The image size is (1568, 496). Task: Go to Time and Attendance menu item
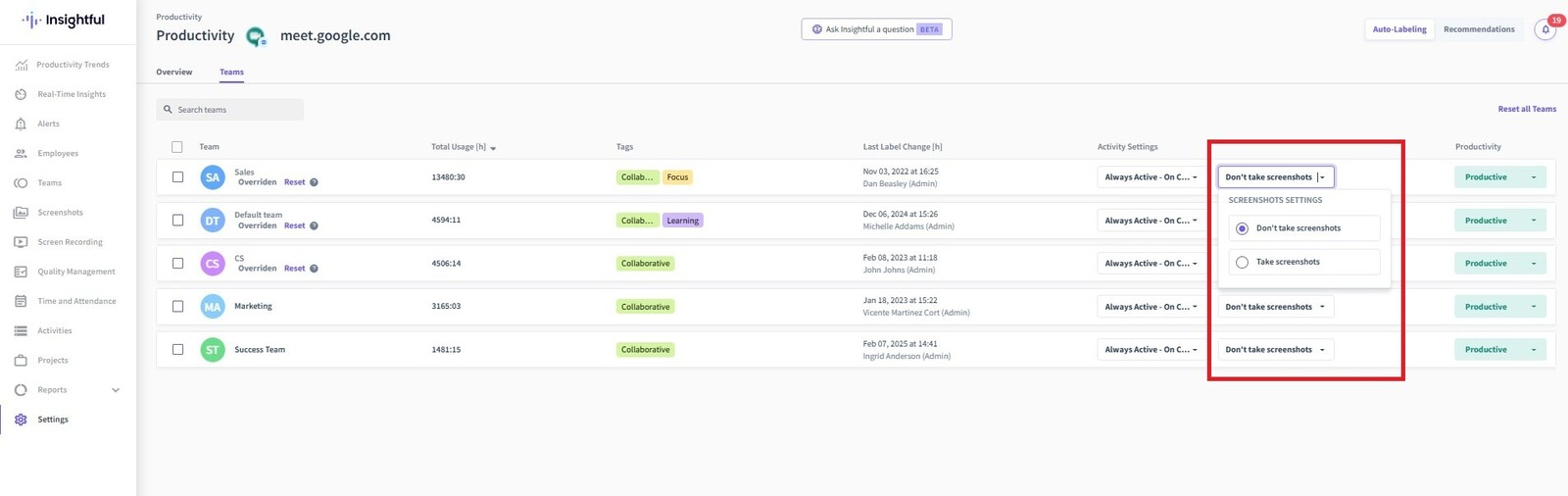coord(76,301)
